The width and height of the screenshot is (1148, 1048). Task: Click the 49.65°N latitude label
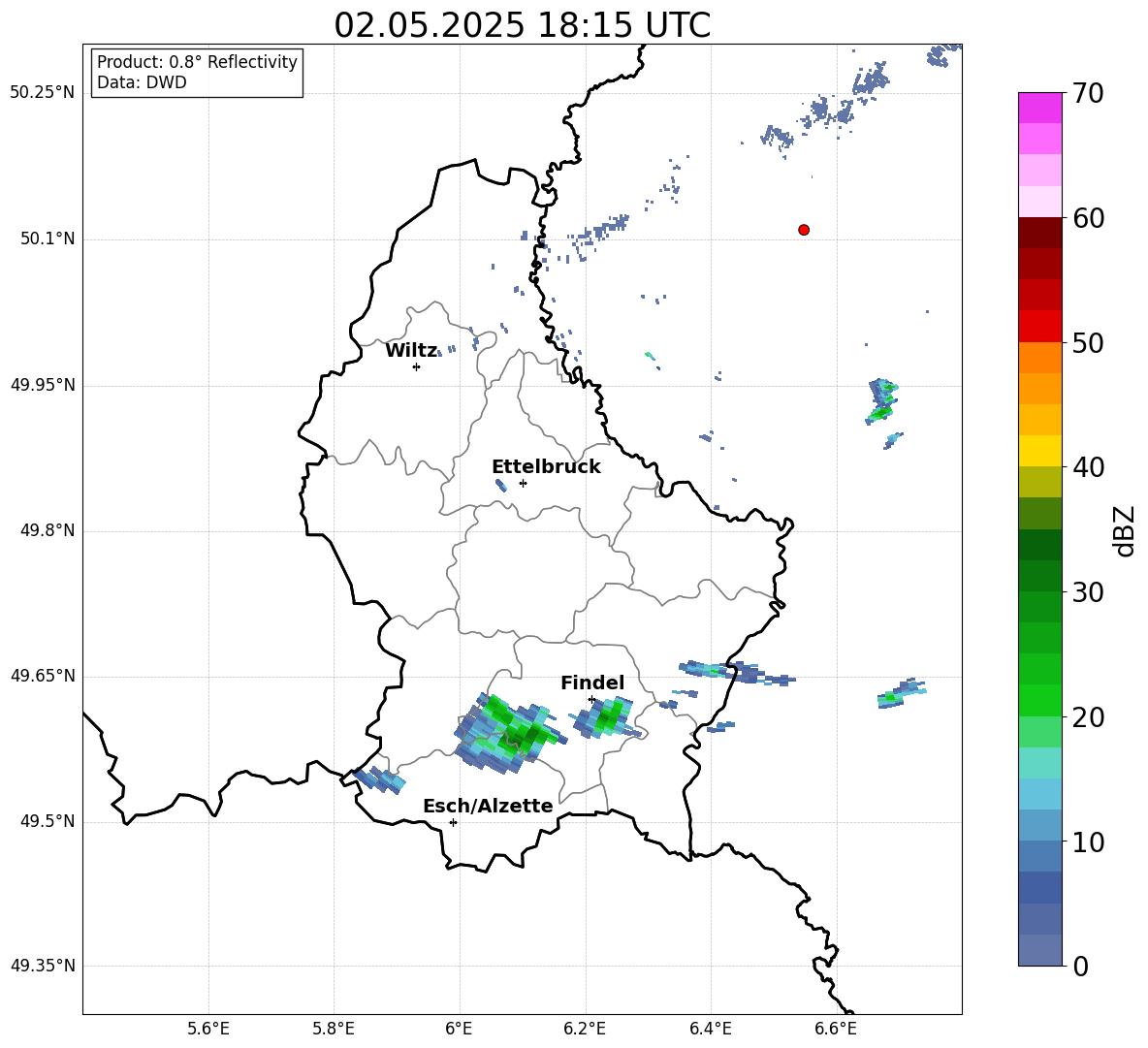tap(43, 676)
